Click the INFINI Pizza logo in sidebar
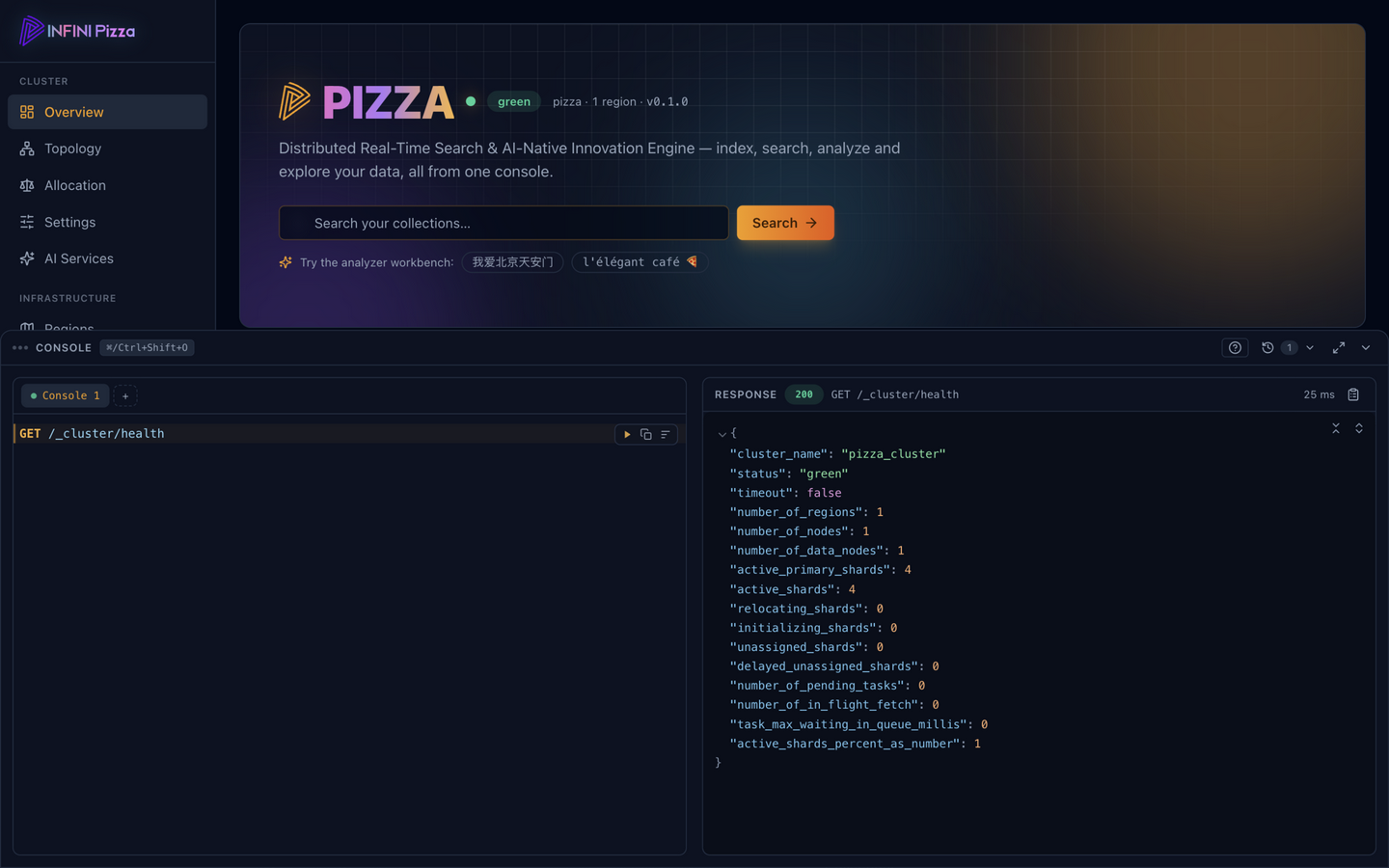This screenshot has height=868, width=1389. 77,31
